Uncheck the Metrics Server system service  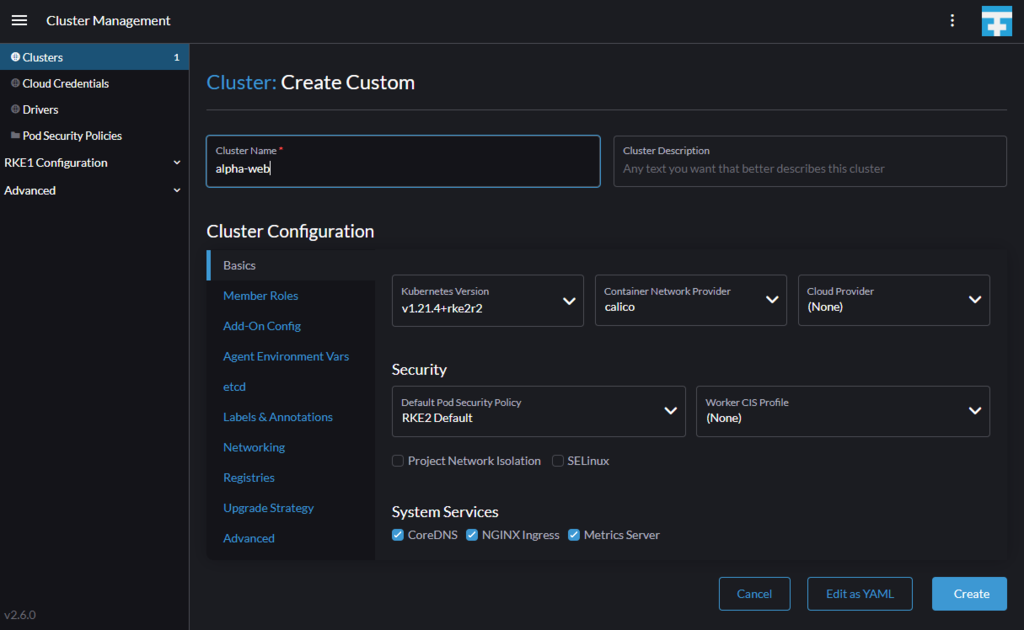coord(574,535)
